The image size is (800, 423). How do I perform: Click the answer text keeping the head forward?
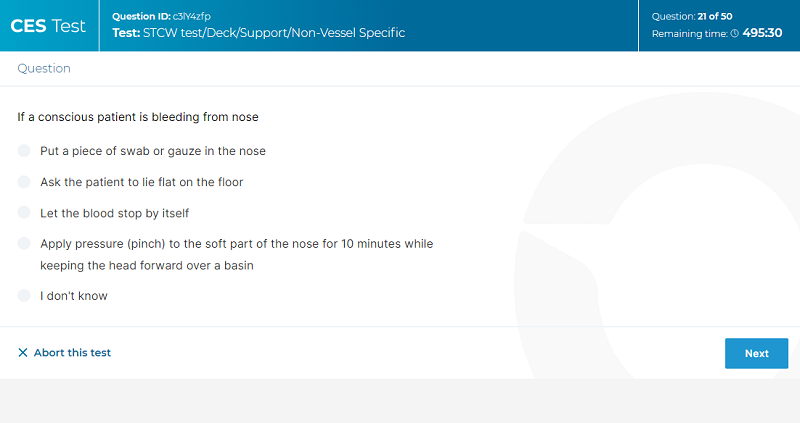coord(147,265)
